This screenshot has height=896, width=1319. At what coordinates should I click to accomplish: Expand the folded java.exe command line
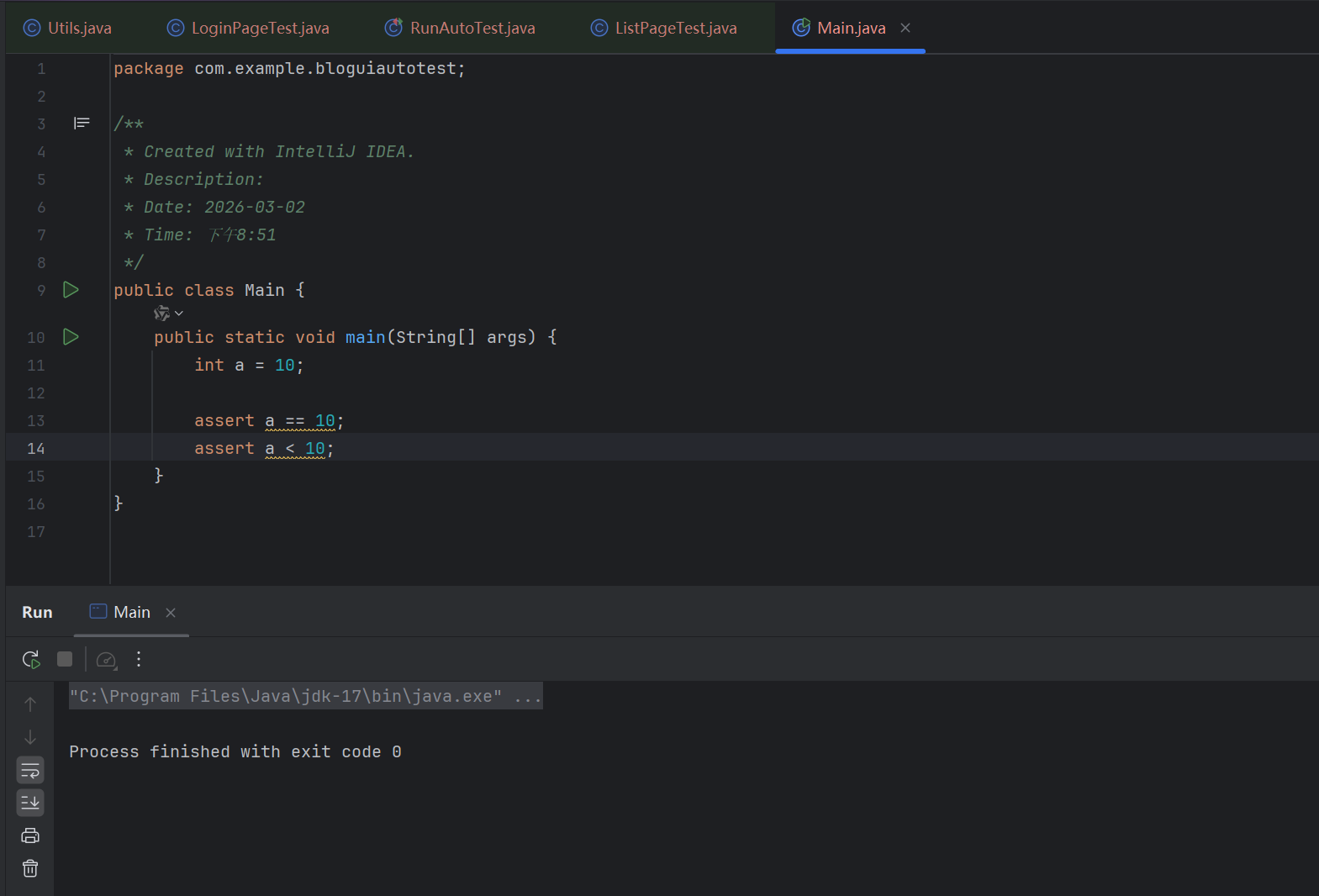tap(306, 696)
